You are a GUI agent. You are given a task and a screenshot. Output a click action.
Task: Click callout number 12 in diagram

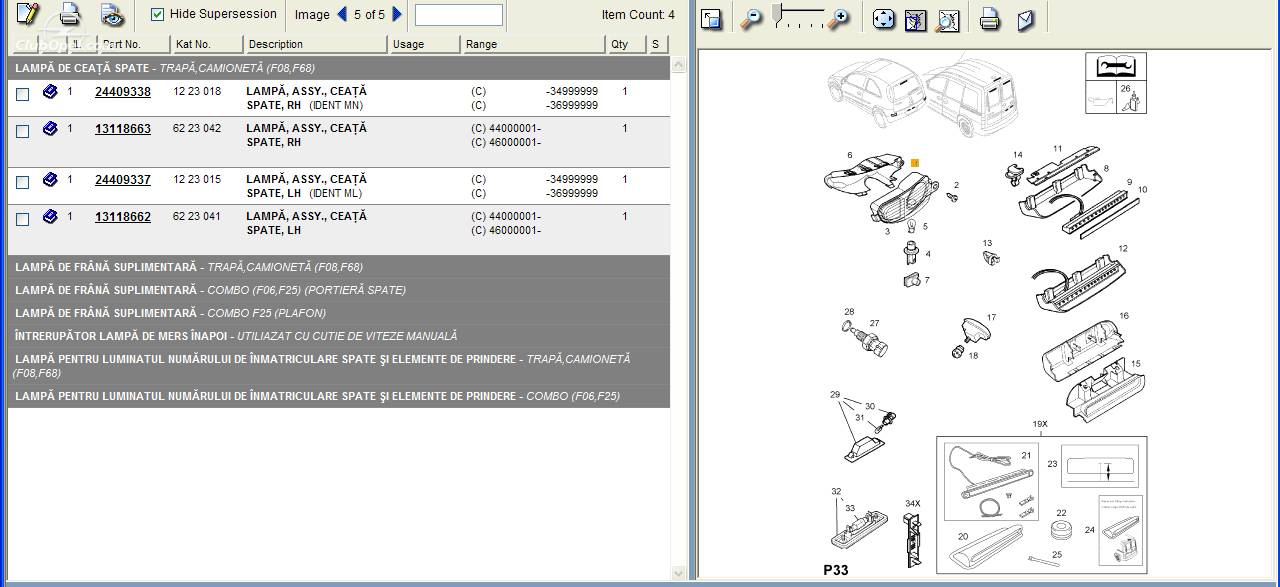pyautogui.click(x=1123, y=249)
